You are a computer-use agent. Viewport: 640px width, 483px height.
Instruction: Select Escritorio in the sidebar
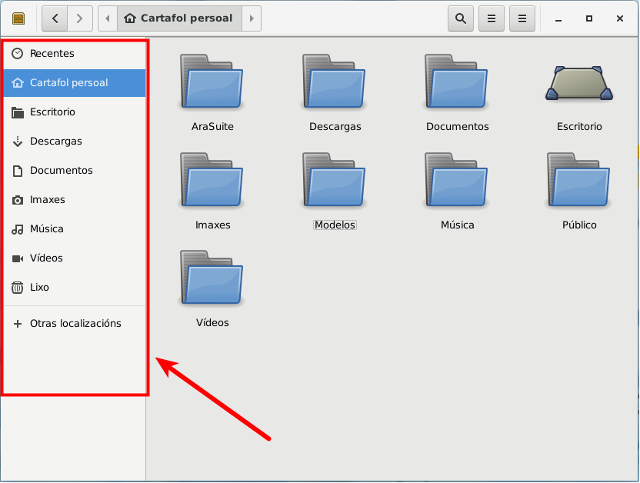pyautogui.click(x=52, y=112)
